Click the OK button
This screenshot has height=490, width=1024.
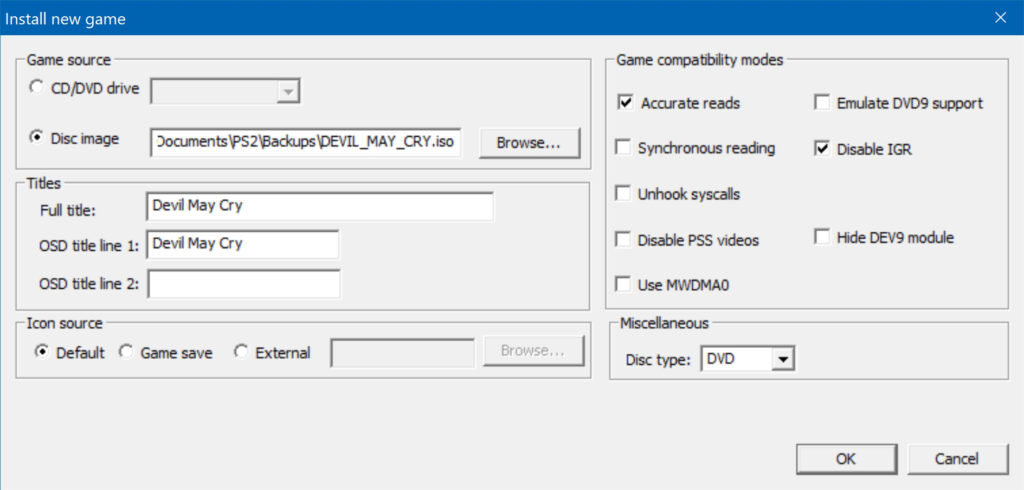click(846, 459)
